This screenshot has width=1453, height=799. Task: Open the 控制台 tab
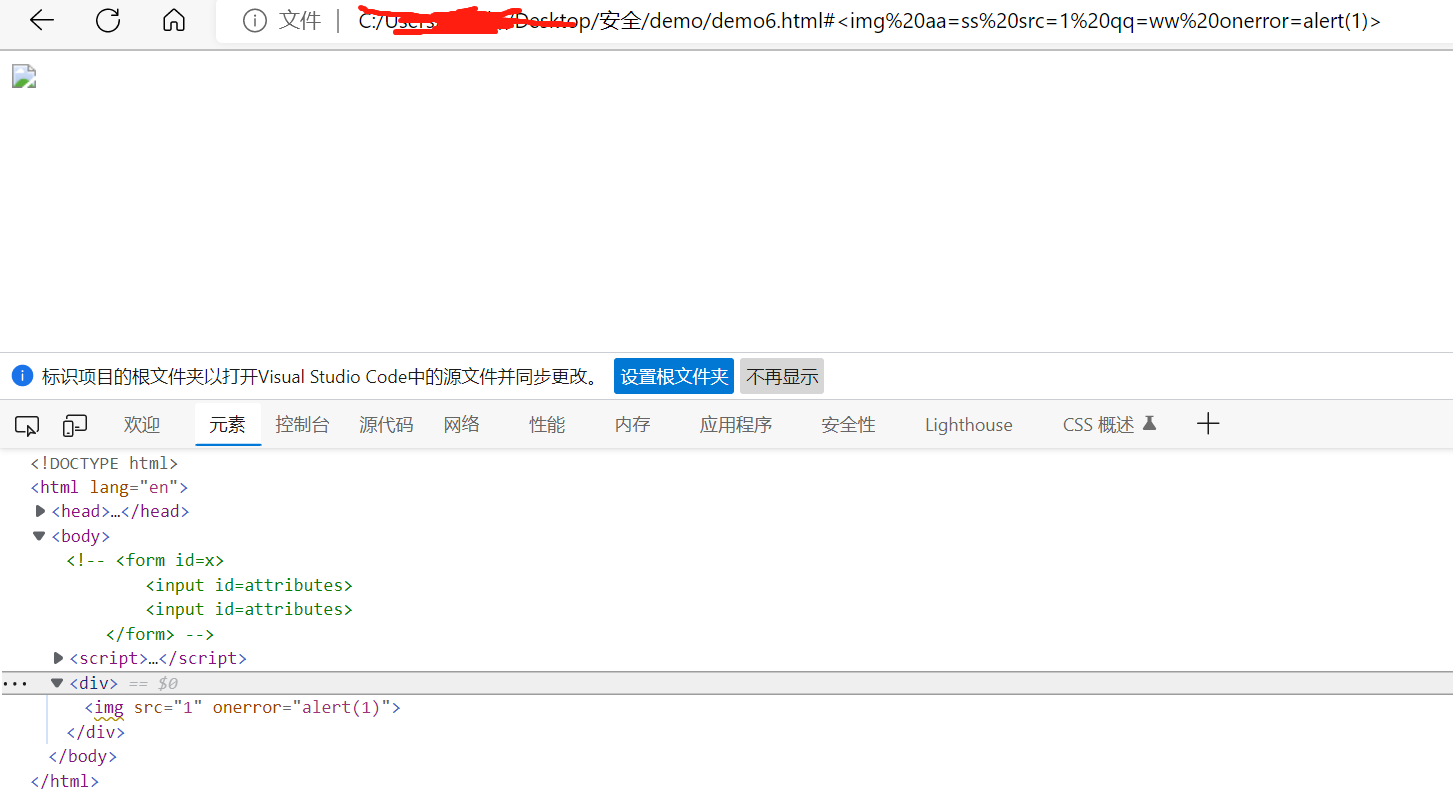(302, 425)
